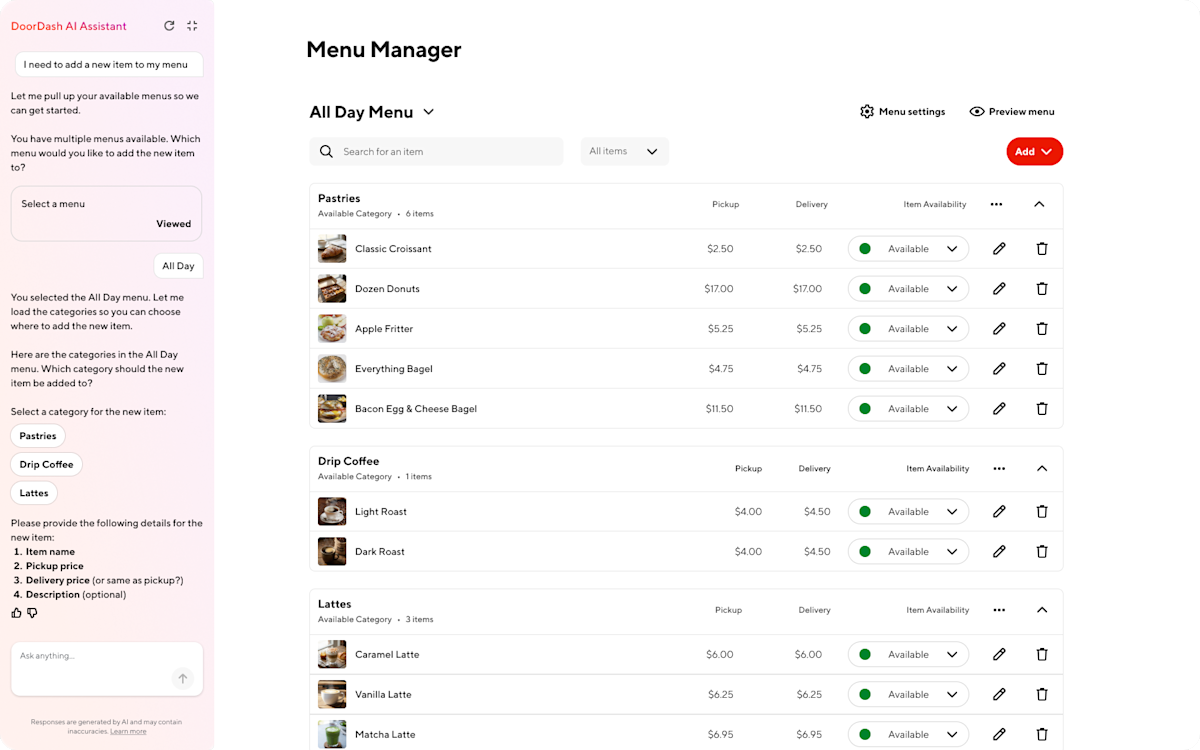Give thumbs up feedback on AI response
Viewport: 1200px width, 750px height.
pyautogui.click(x=16, y=612)
